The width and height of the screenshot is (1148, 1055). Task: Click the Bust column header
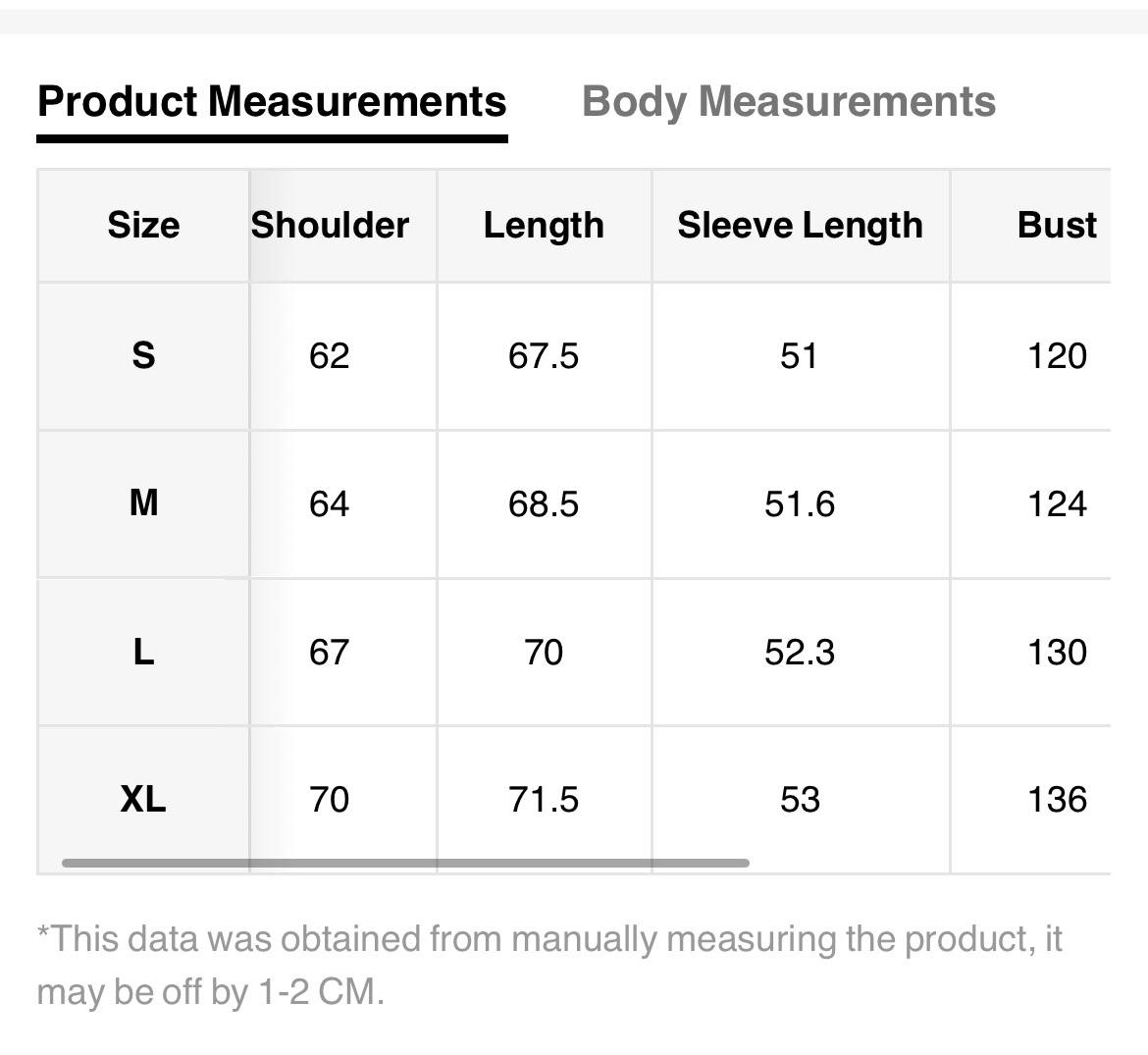click(1057, 225)
